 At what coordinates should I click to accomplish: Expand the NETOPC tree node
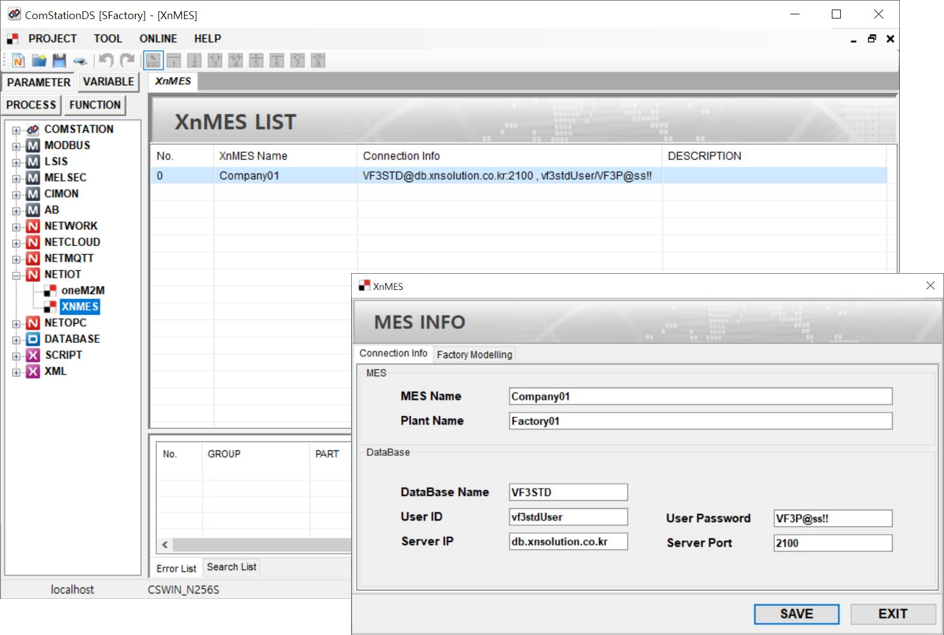click(16, 324)
